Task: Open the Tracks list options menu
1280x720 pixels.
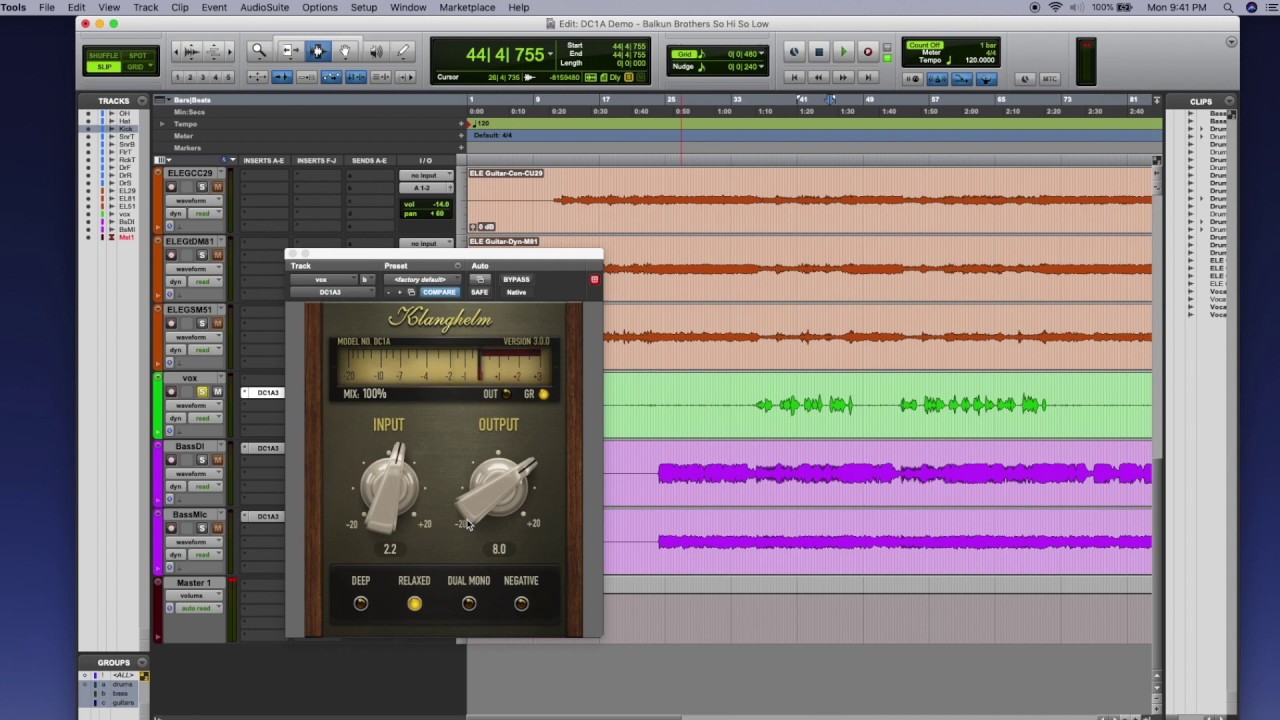Action: click(x=142, y=100)
